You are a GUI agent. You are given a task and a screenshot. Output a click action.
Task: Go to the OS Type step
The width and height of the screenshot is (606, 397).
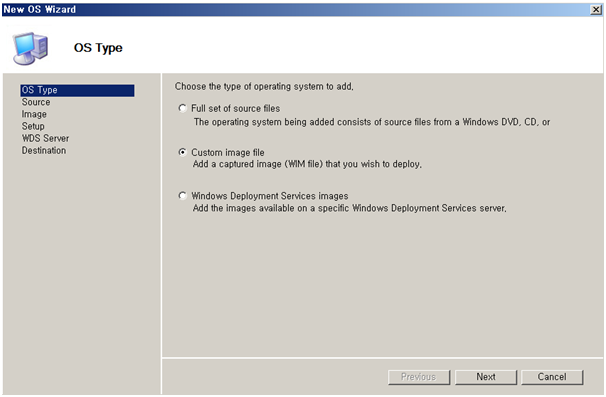77,90
